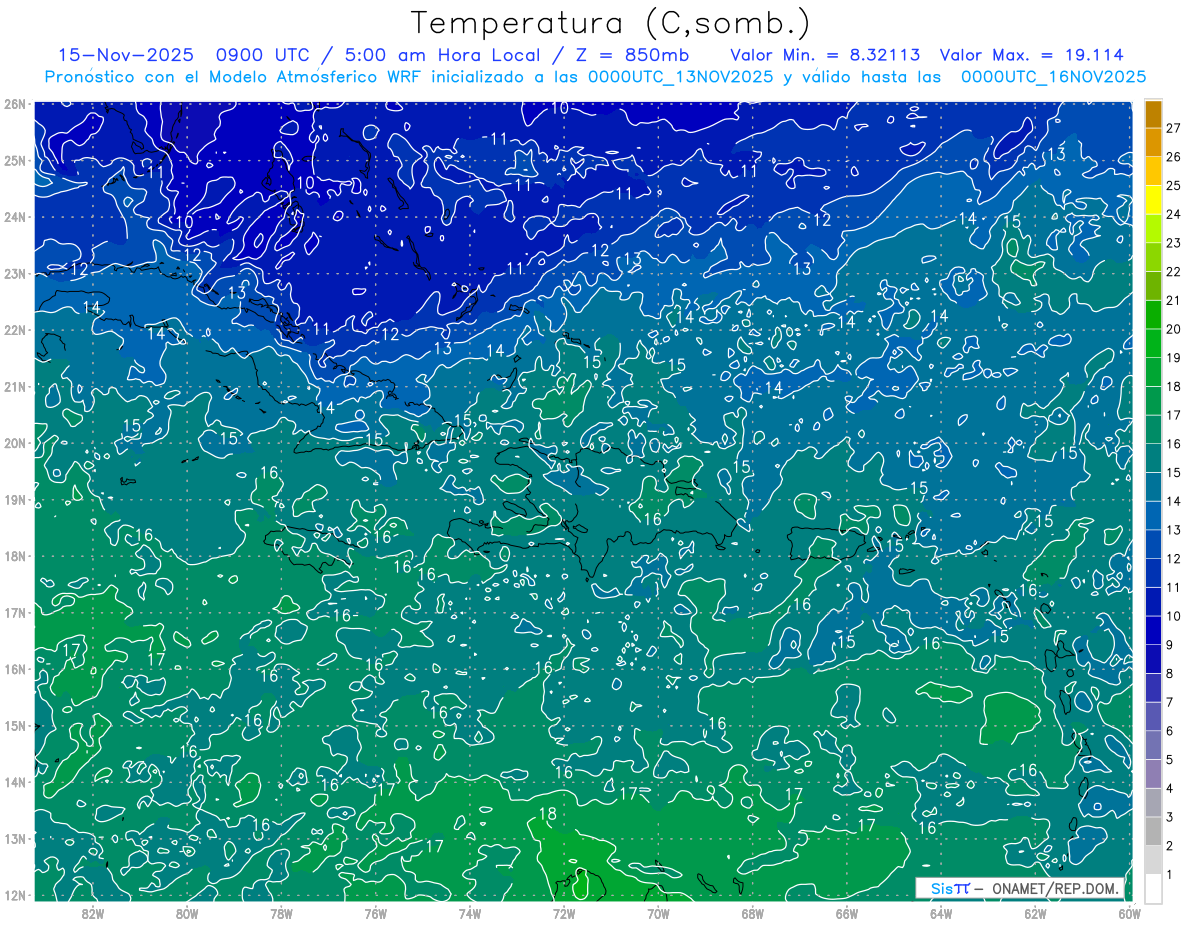Click the "15N" latitude axis label

(15, 725)
